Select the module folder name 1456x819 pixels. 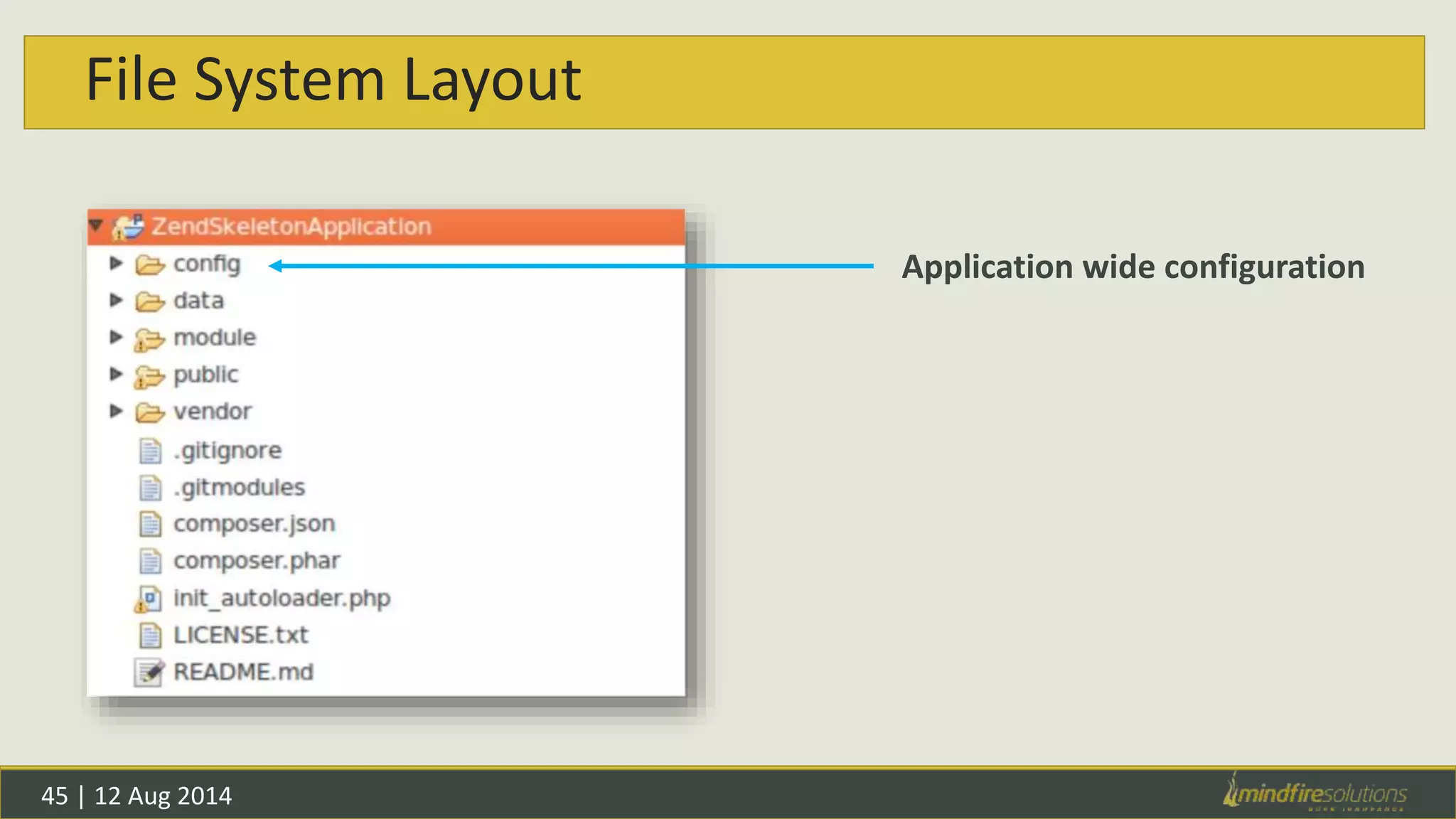pos(215,338)
